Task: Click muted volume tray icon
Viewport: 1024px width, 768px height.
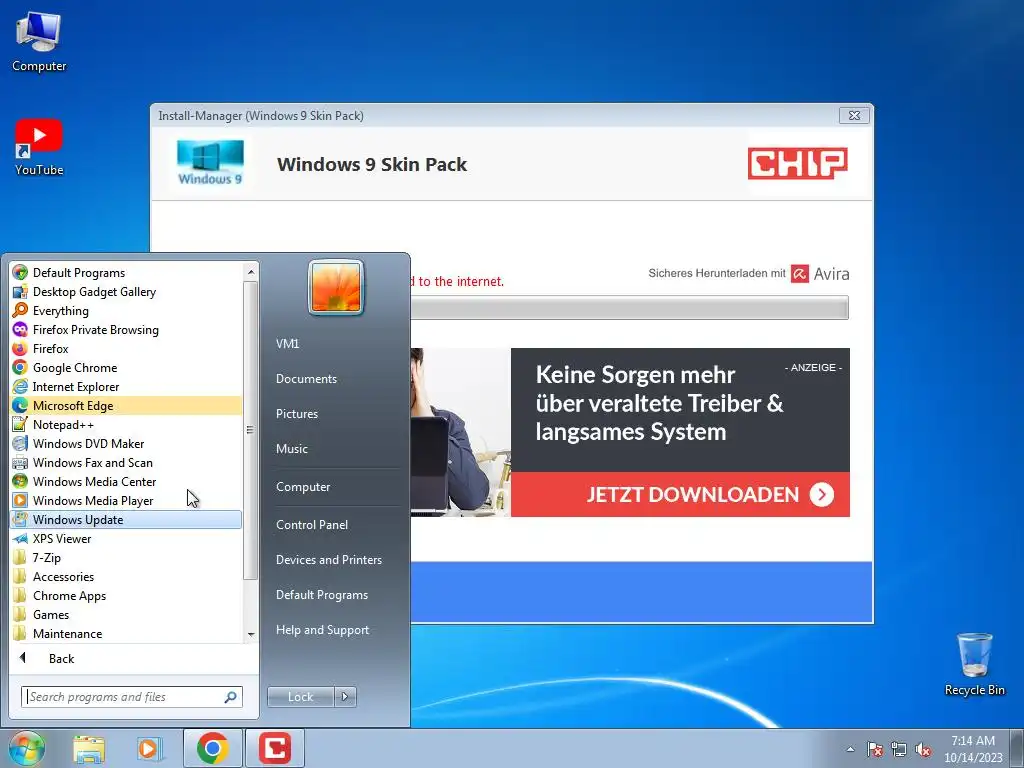Action: click(923, 749)
